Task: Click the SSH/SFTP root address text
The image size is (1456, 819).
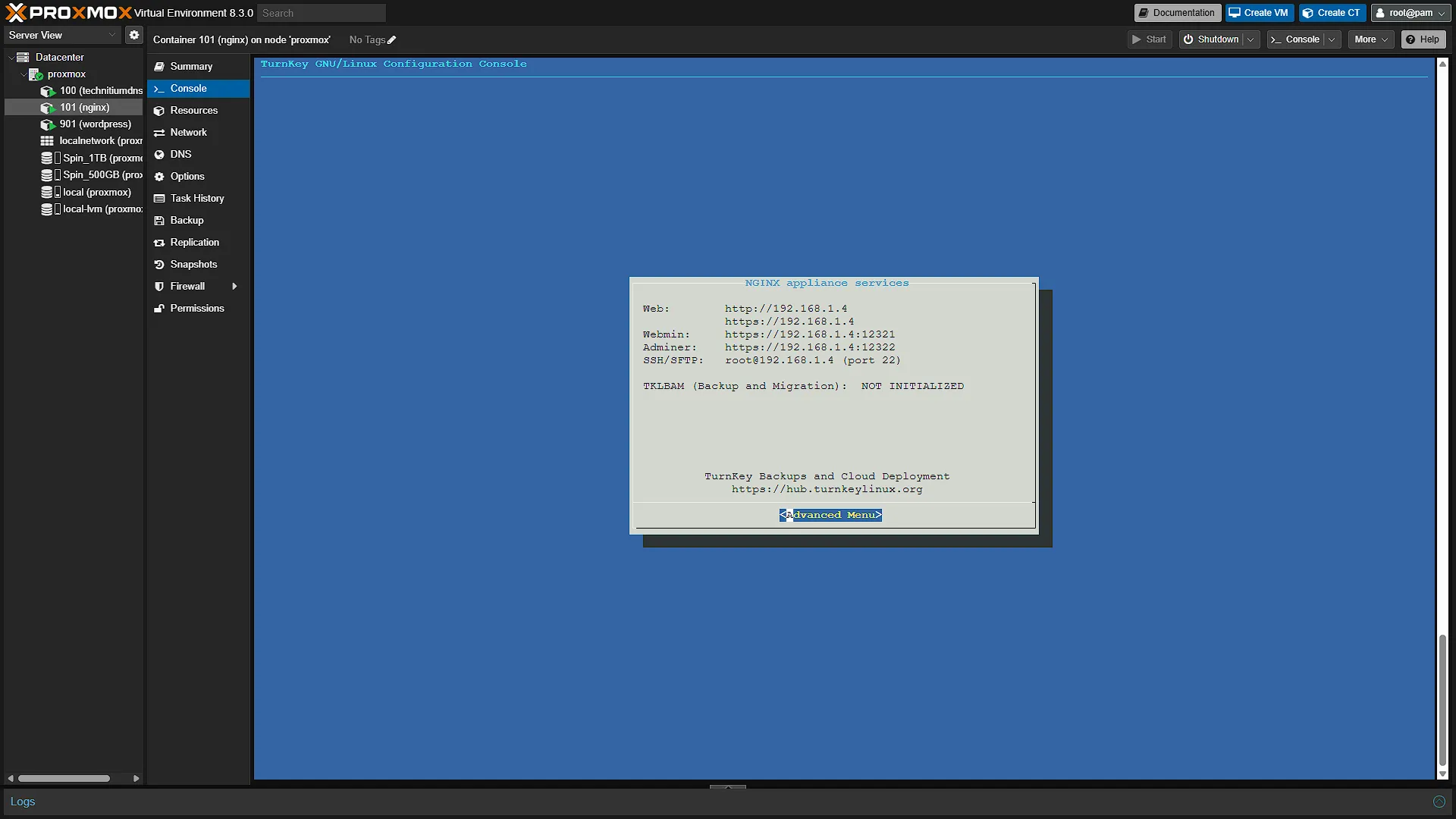Action: tap(779, 360)
